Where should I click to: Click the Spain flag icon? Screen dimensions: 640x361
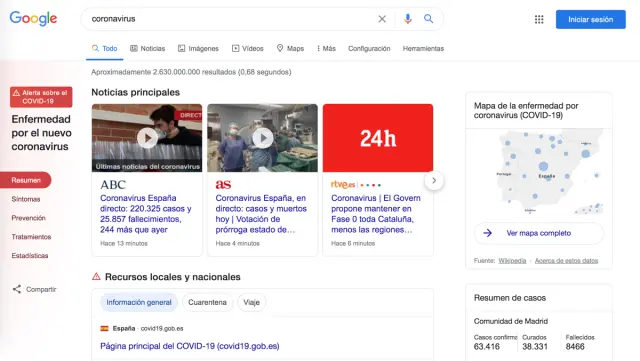(104, 328)
